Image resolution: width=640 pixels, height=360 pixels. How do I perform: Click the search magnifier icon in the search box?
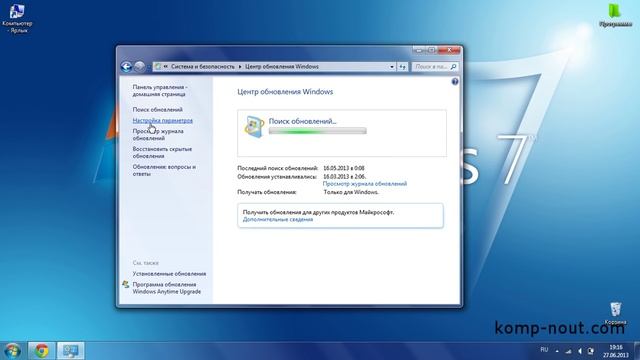453,67
